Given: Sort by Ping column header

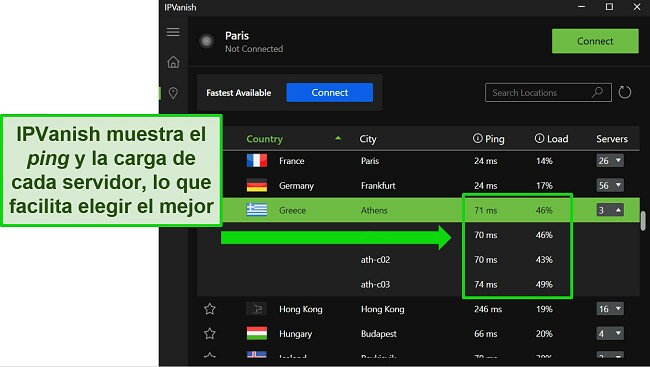Looking at the screenshot, I should (495, 139).
